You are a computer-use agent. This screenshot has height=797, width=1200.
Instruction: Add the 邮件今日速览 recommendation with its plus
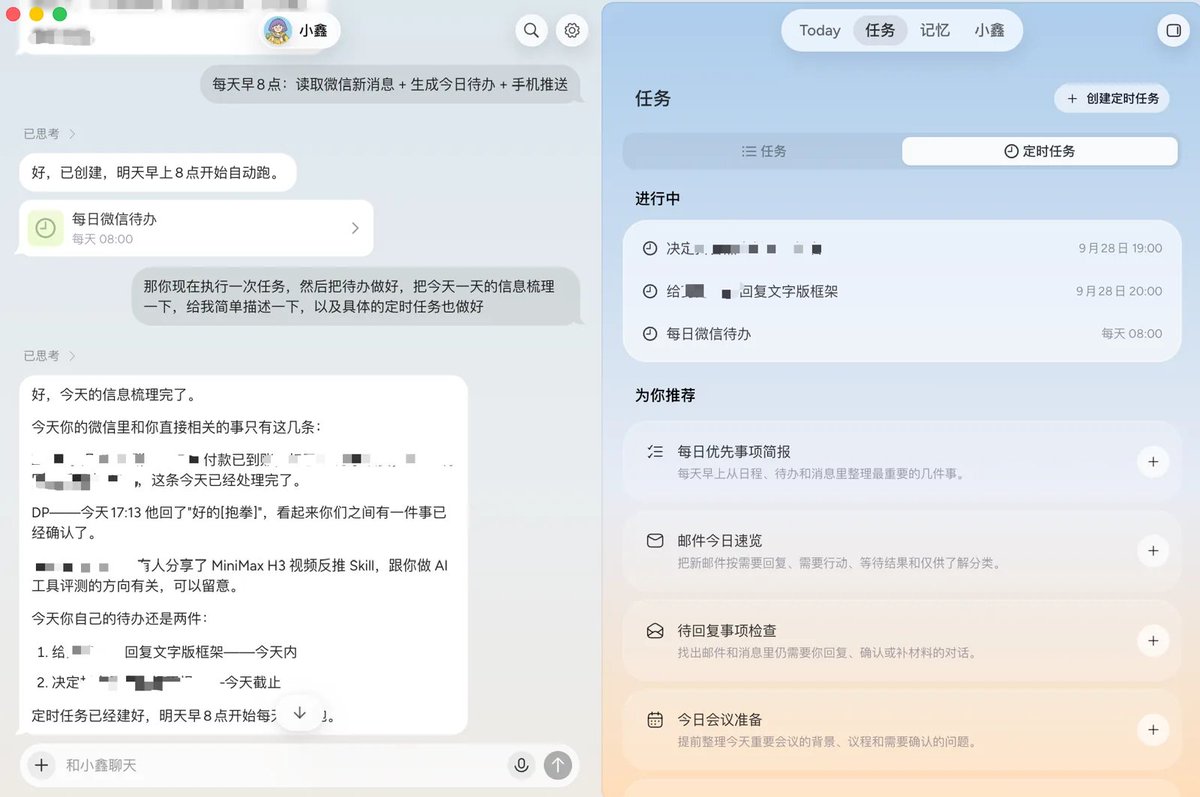tap(1153, 551)
